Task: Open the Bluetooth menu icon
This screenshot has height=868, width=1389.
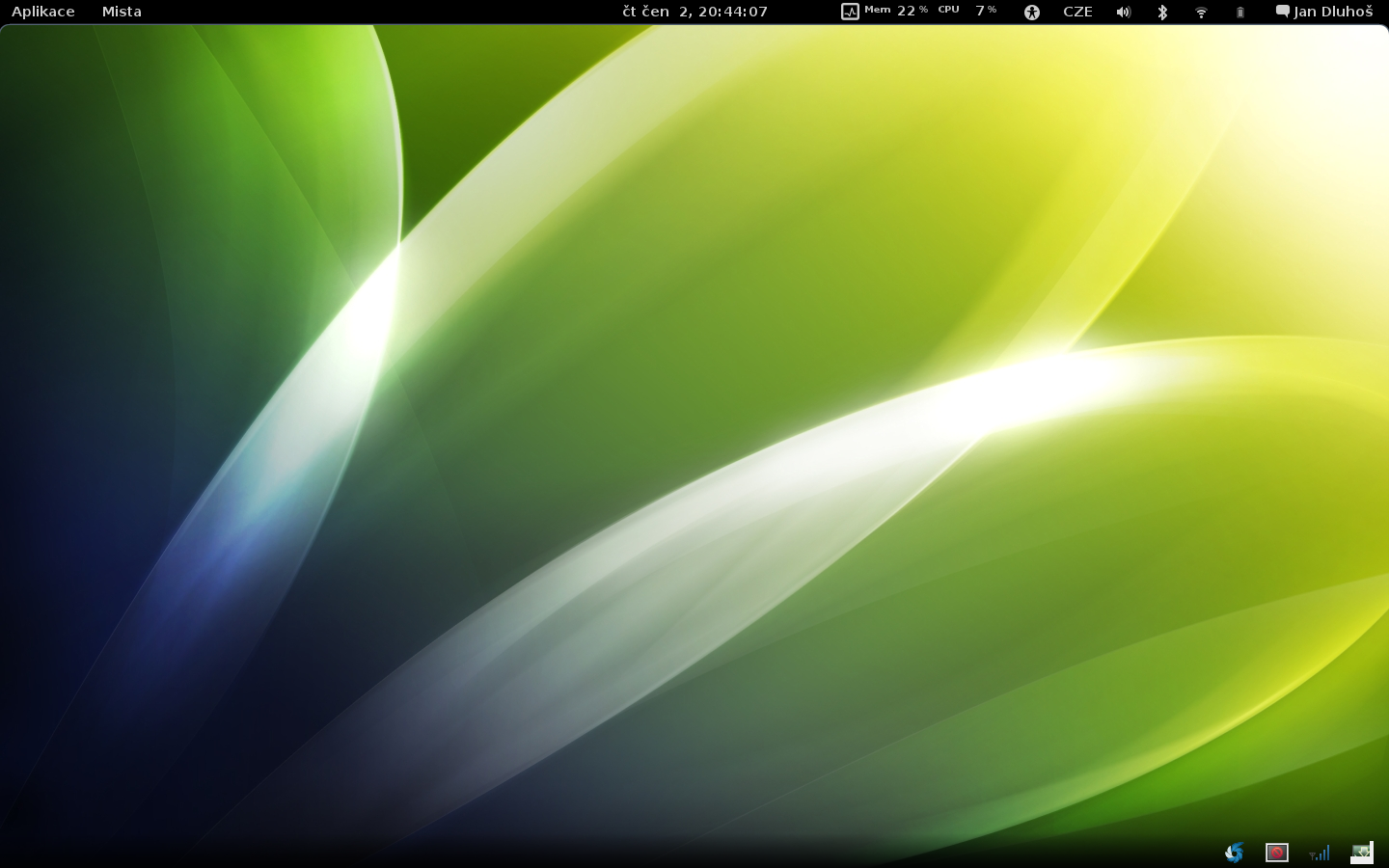Action: (1162, 12)
